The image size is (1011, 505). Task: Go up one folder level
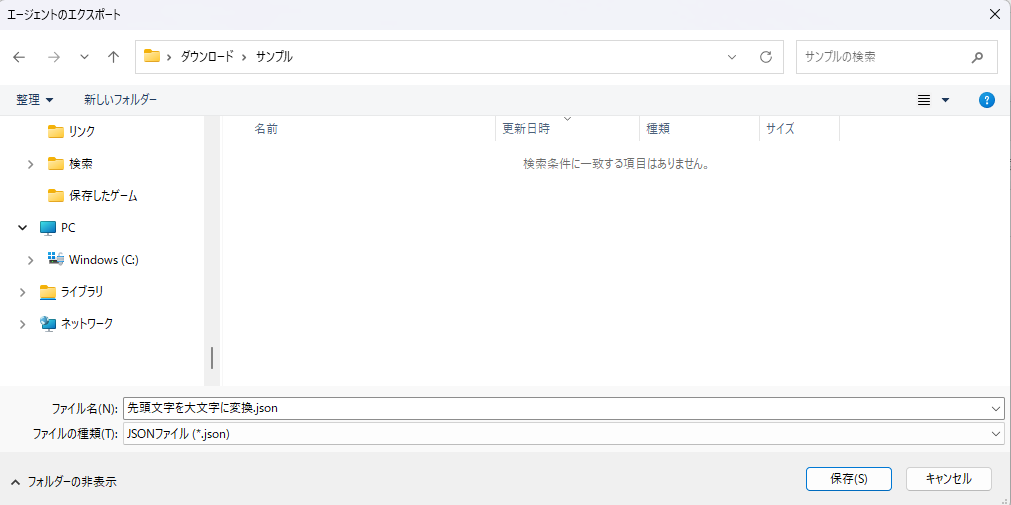113,57
